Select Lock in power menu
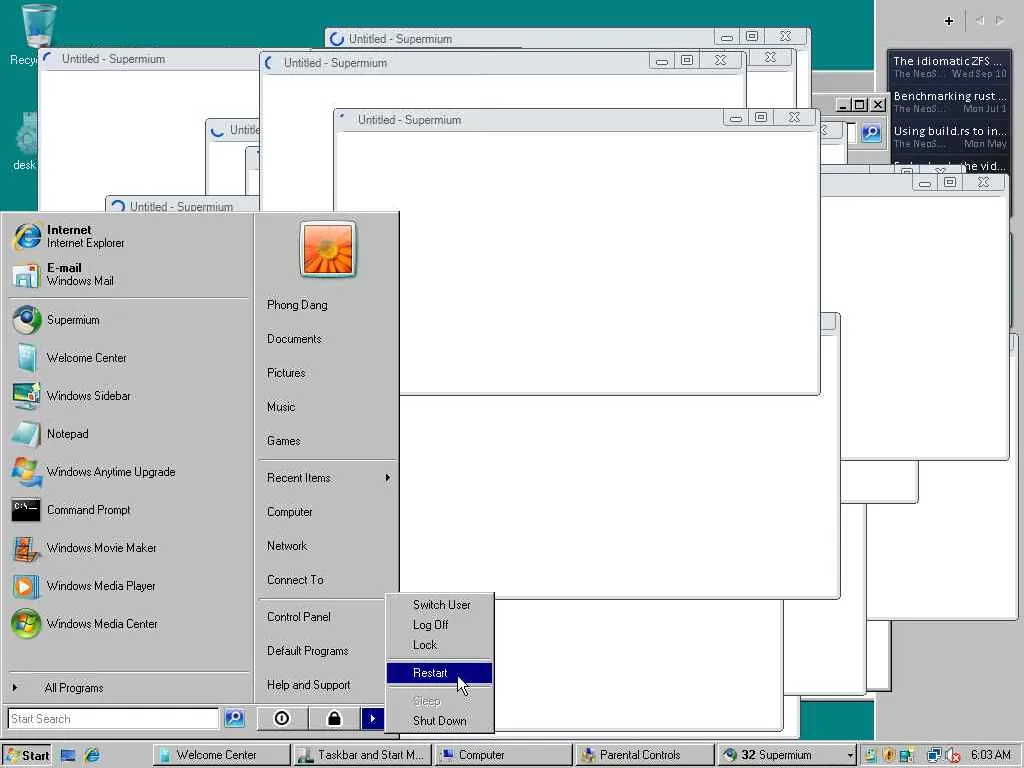 (440, 645)
